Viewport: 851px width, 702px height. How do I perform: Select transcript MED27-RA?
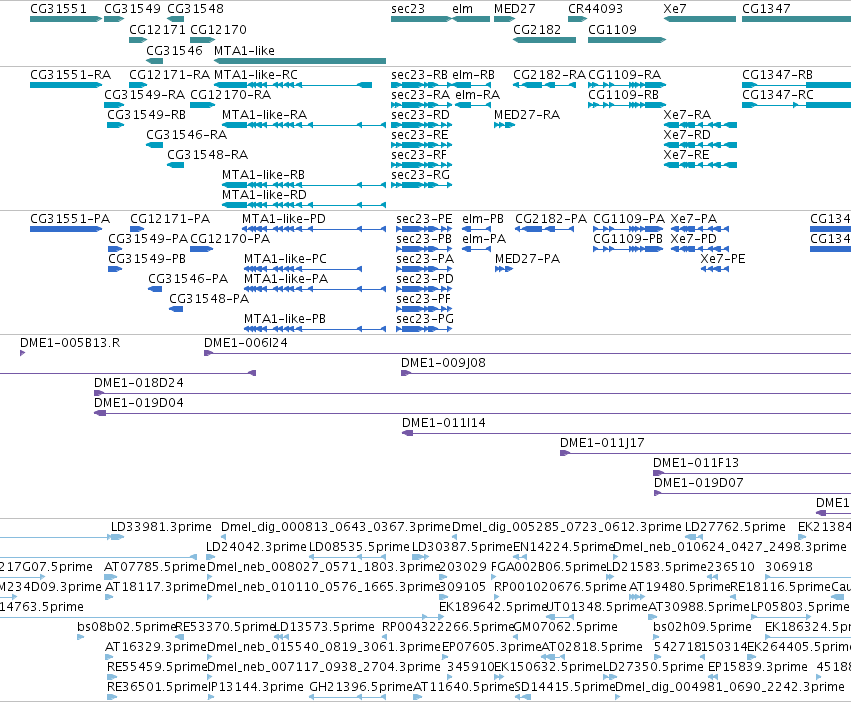(504, 125)
